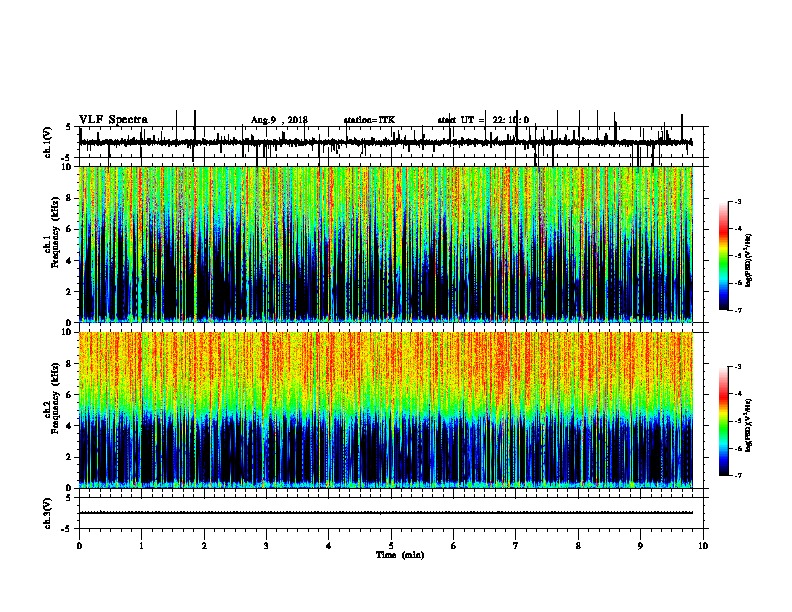Click the "-3" label on ch.2 colorbar

coord(737,367)
